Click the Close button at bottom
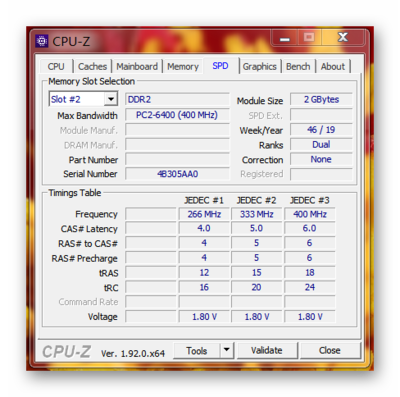 [x=330, y=350]
